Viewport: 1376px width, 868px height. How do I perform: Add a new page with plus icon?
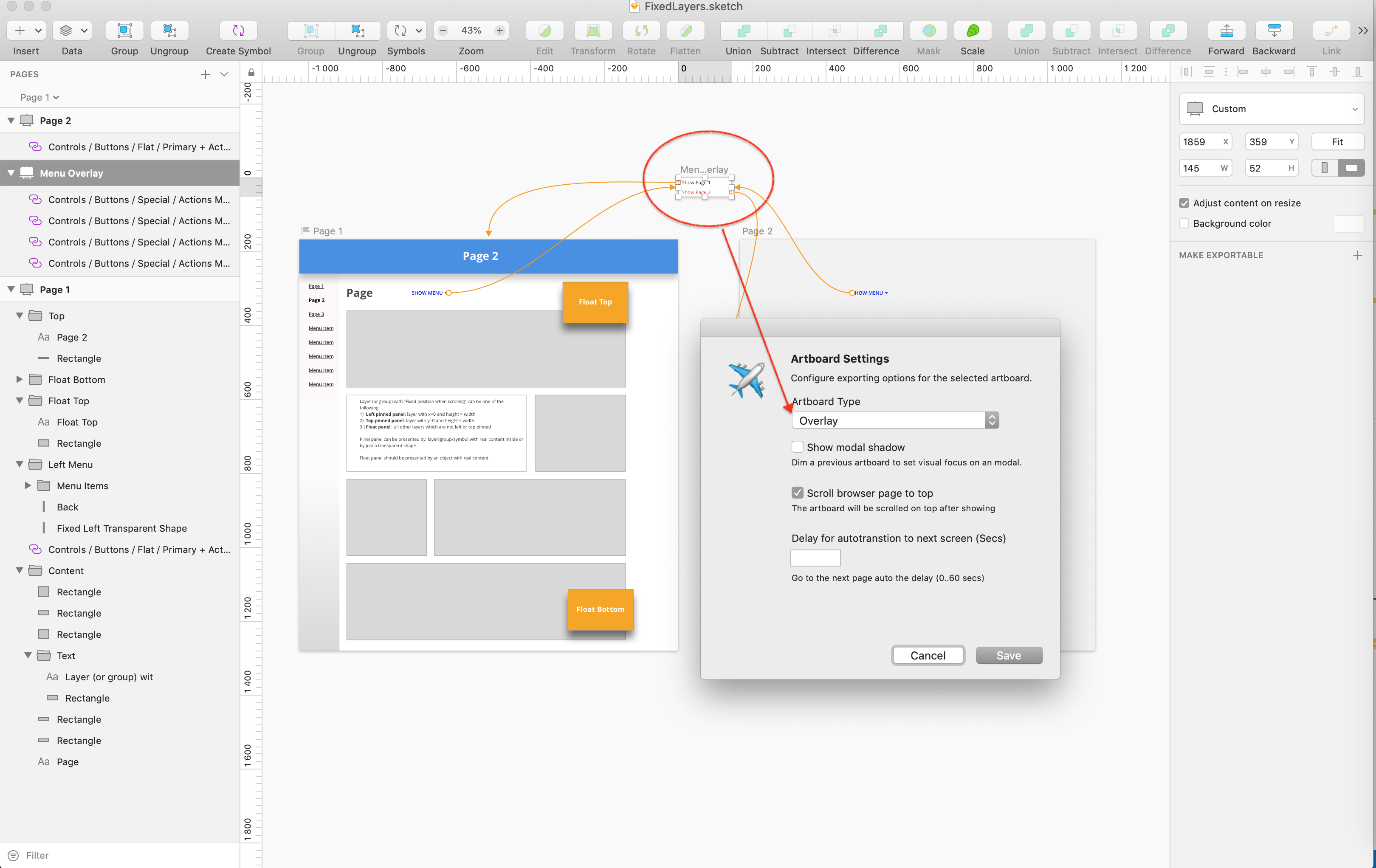205,74
